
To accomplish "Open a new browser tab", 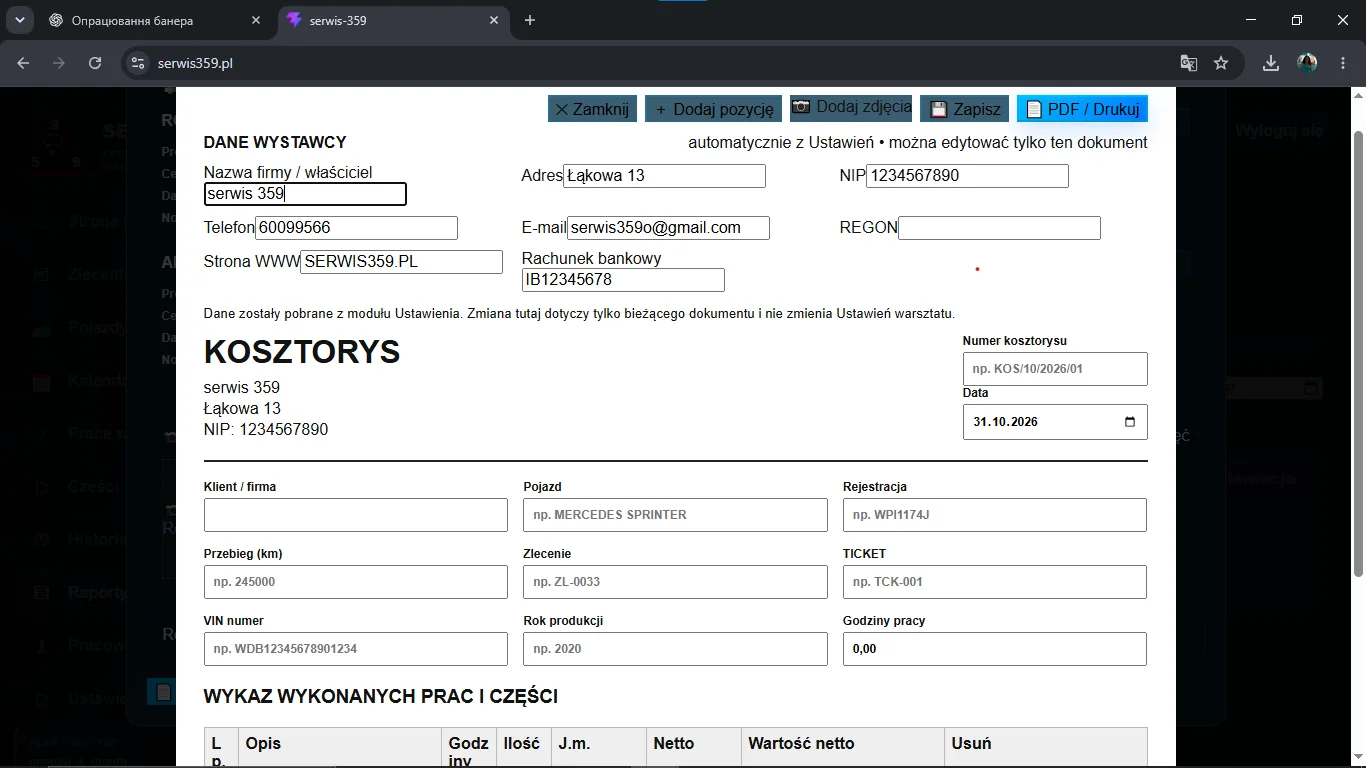I will (530, 20).
